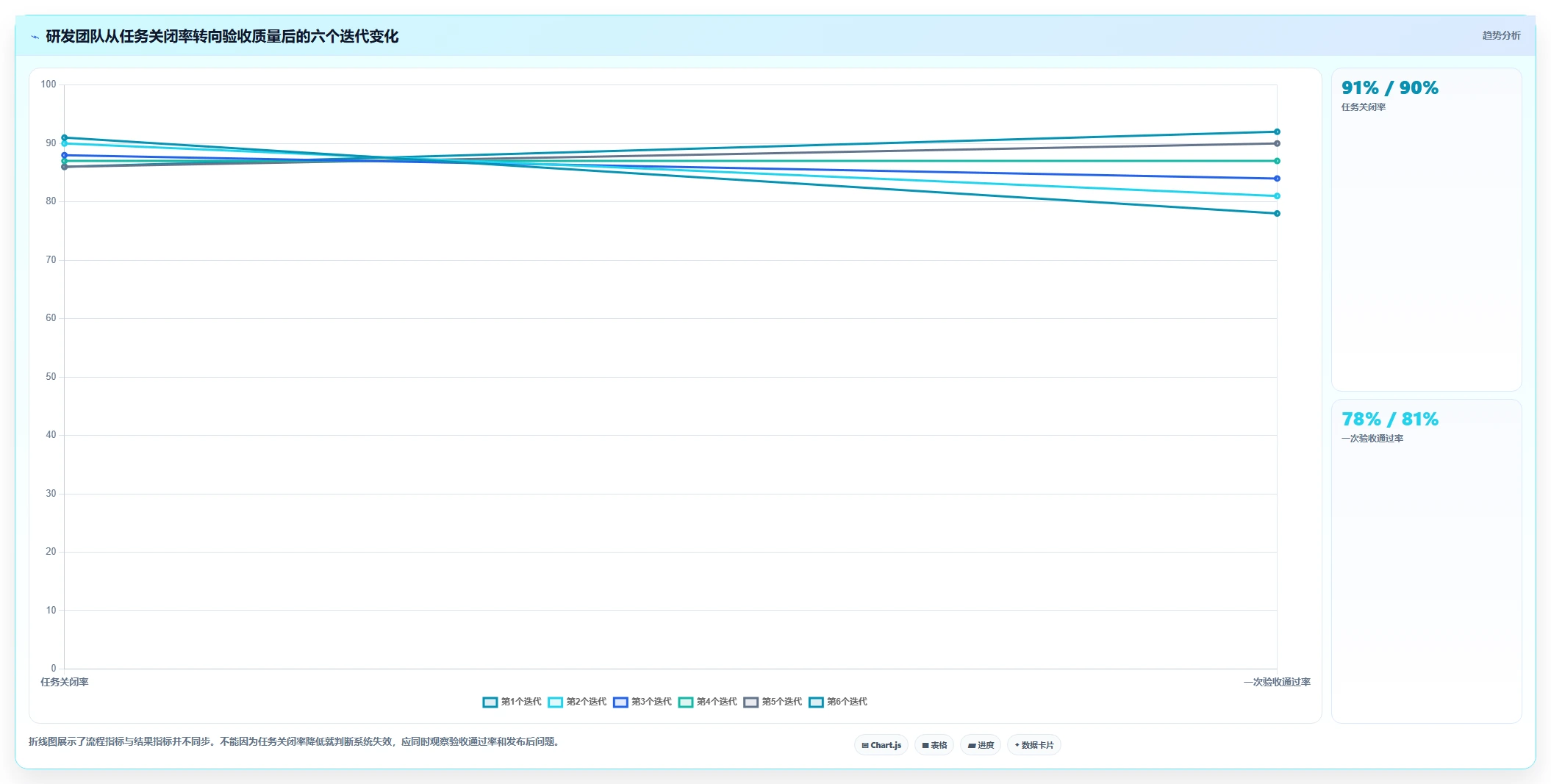
Task: Click the 50 y-axis tick label
Action: pos(51,377)
